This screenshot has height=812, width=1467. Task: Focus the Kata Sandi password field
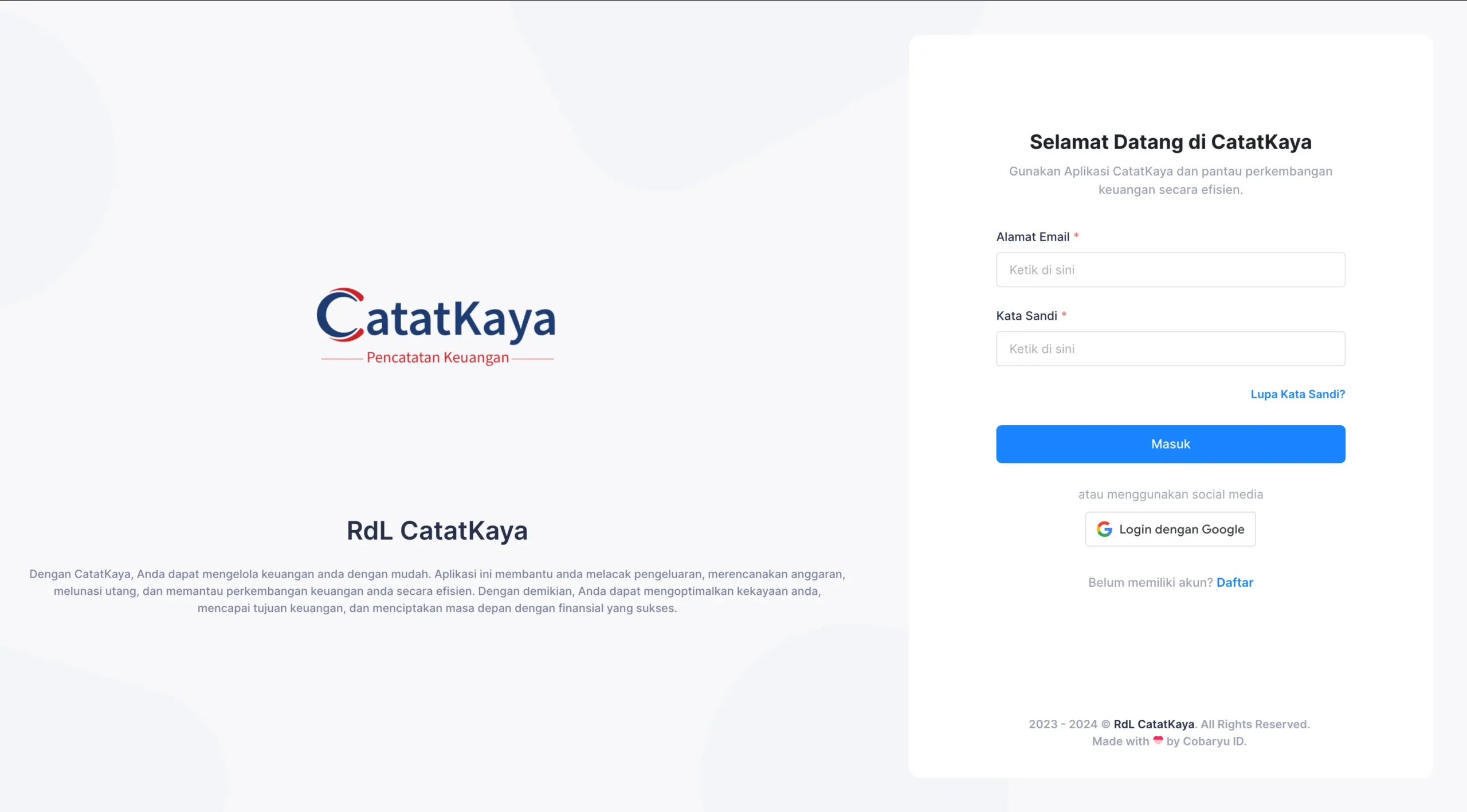pyautogui.click(x=1170, y=349)
